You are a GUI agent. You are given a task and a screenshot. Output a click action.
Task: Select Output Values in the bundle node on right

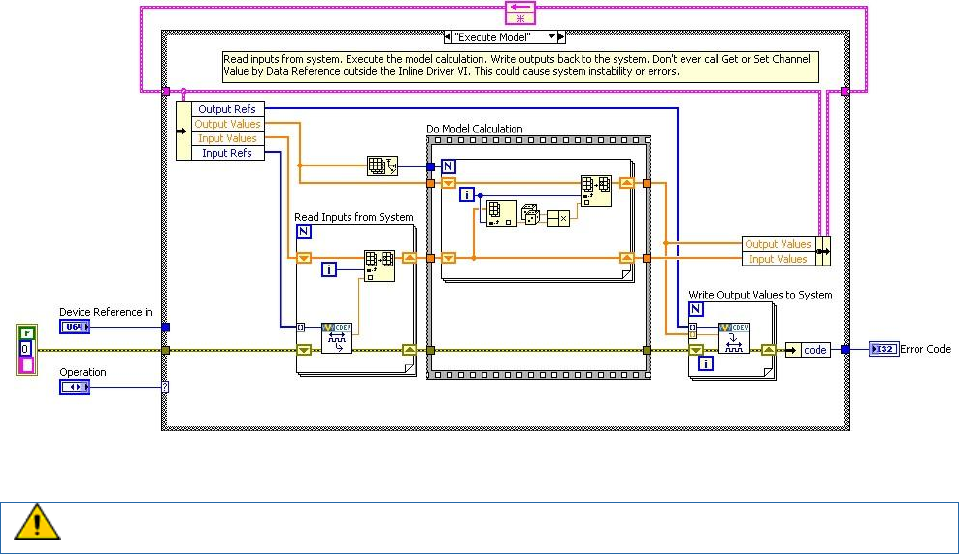pos(779,244)
